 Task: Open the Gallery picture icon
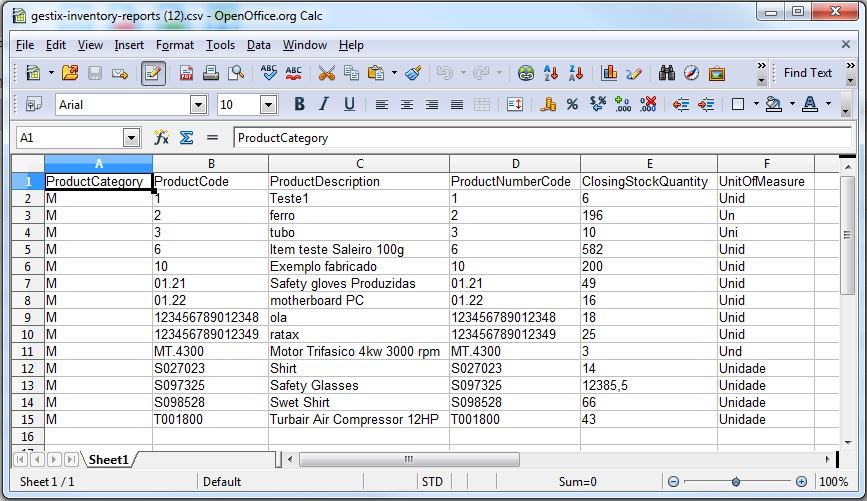(717, 73)
